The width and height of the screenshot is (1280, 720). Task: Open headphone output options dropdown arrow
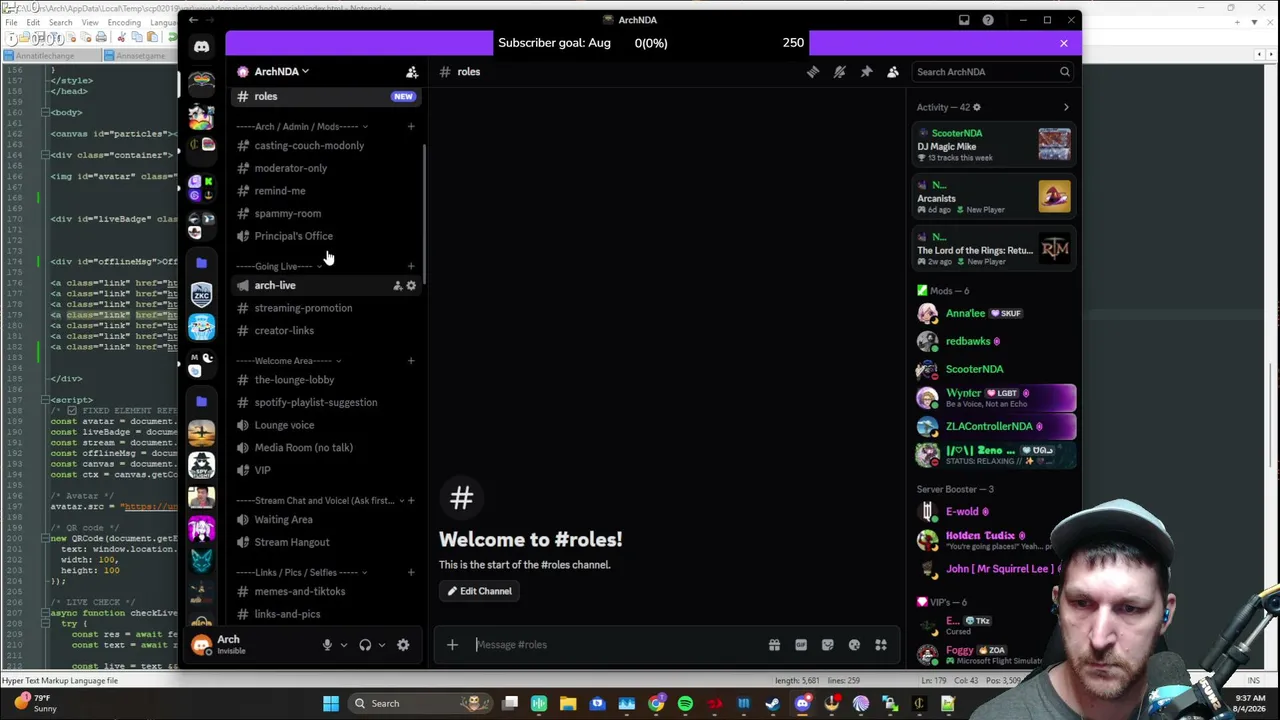tap(382, 646)
